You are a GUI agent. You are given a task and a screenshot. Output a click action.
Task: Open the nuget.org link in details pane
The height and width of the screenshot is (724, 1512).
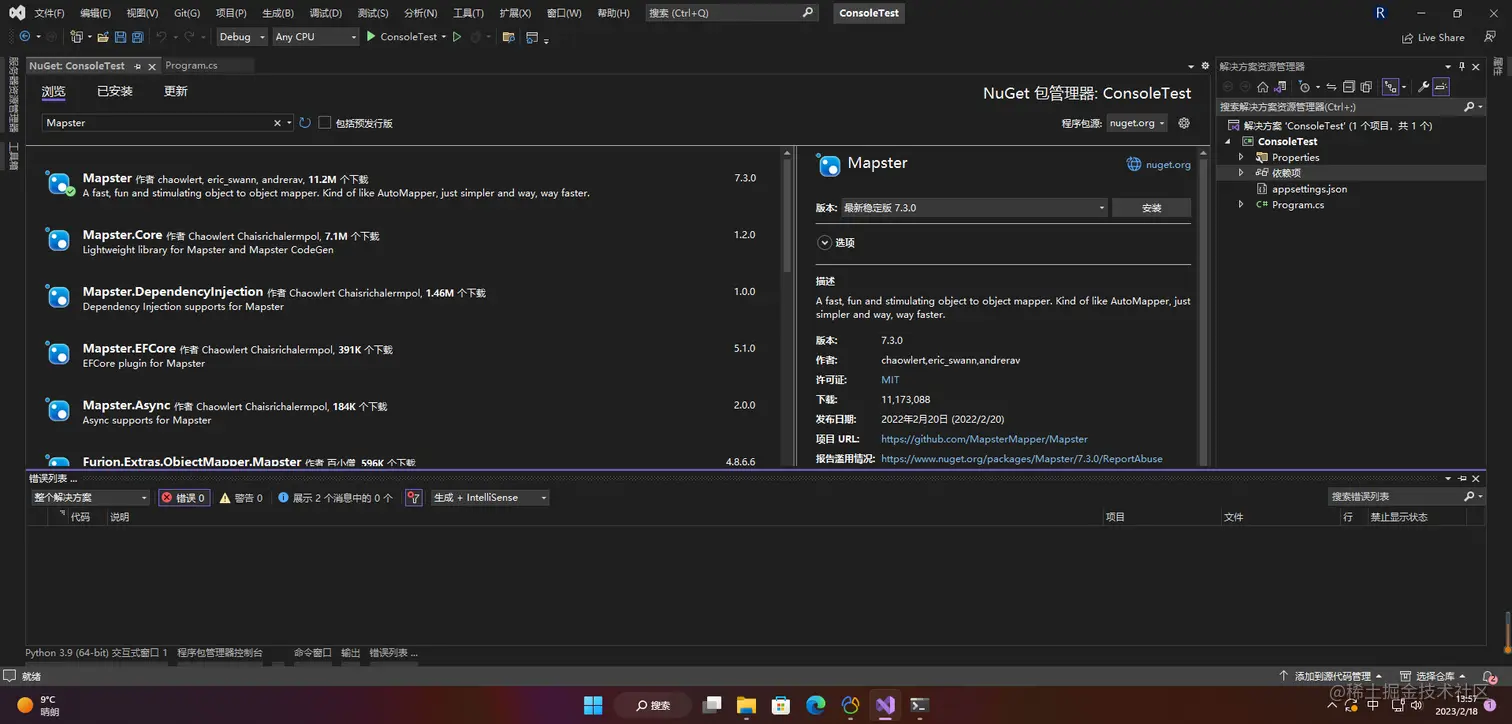tap(1168, 164)
